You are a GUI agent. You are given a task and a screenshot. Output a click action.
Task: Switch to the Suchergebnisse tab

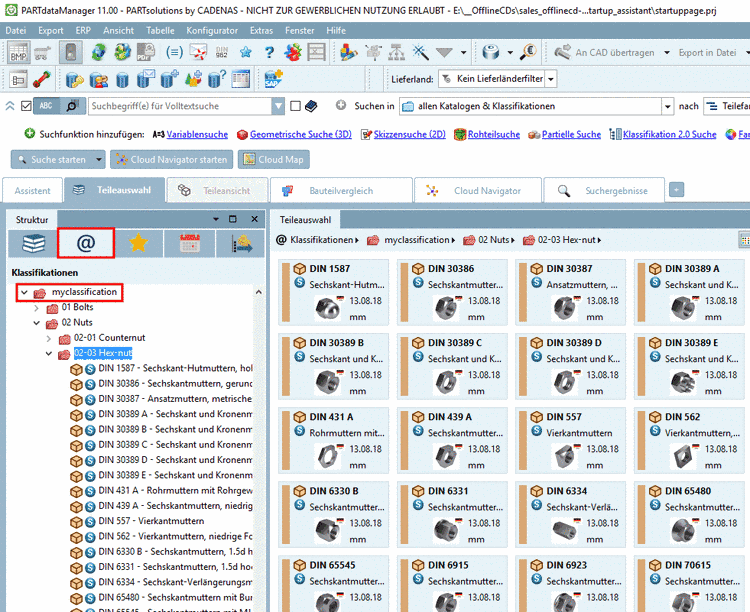604,190
